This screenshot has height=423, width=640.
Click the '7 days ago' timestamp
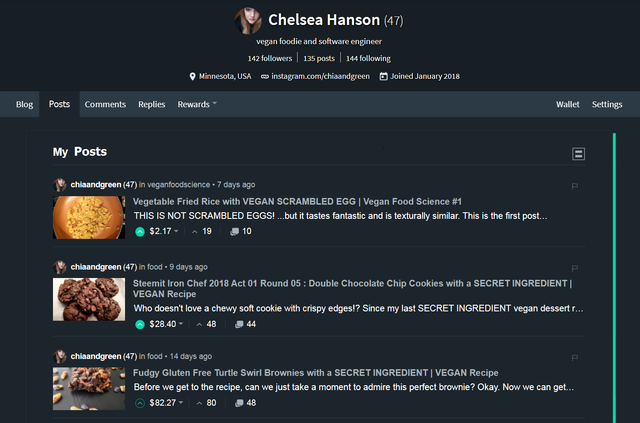tap(236, 185)
